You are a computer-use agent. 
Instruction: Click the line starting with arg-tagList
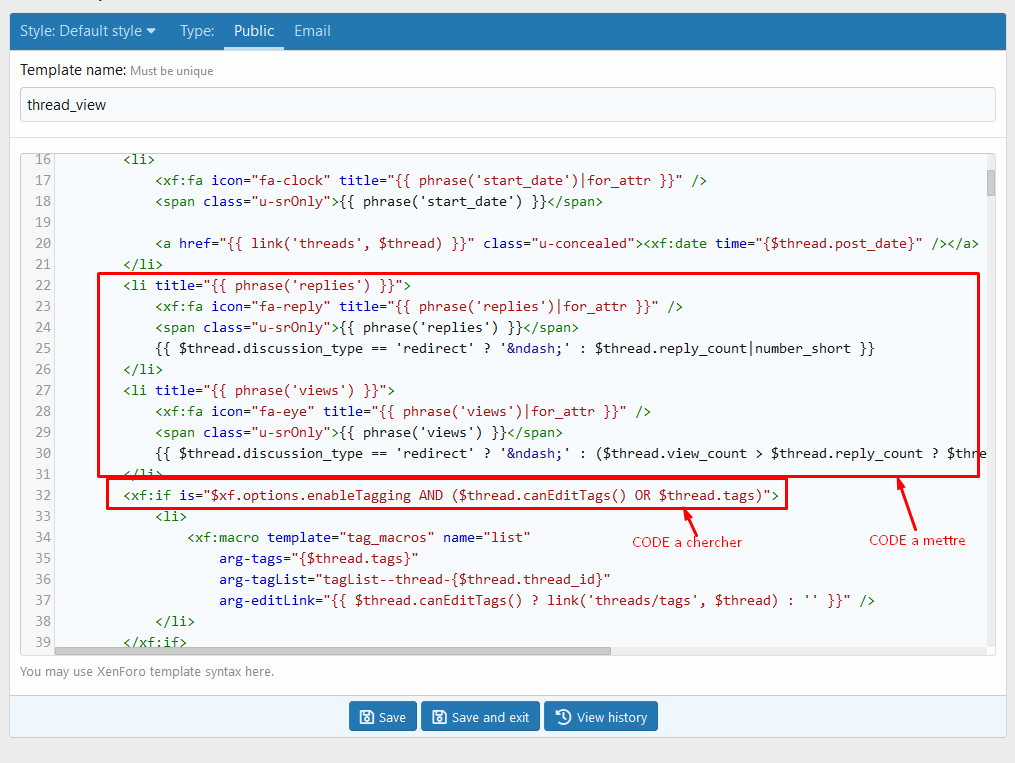pyautogui.click(x=414, y=579)
